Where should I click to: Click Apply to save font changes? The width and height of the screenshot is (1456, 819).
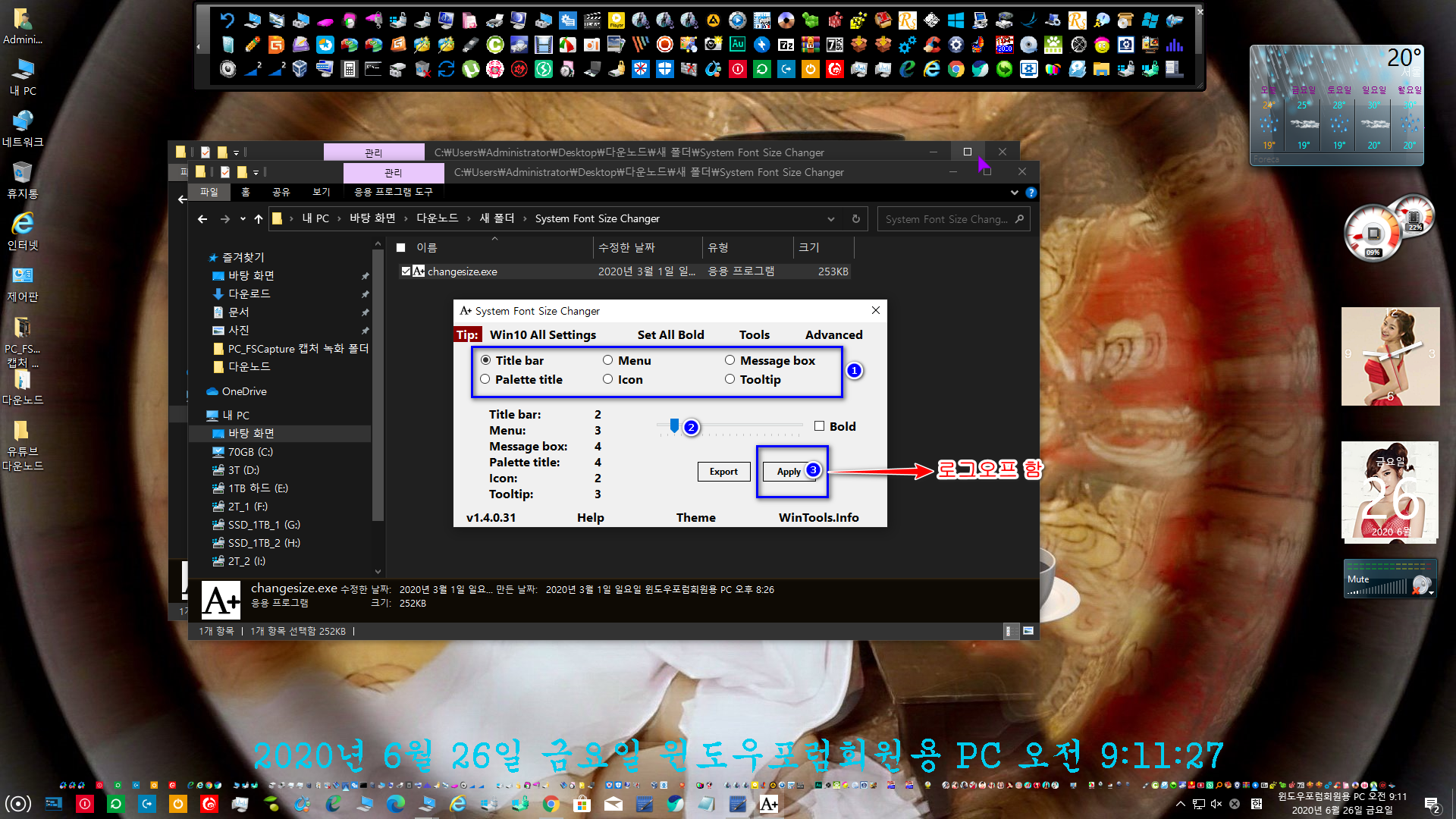coord(789,471)
